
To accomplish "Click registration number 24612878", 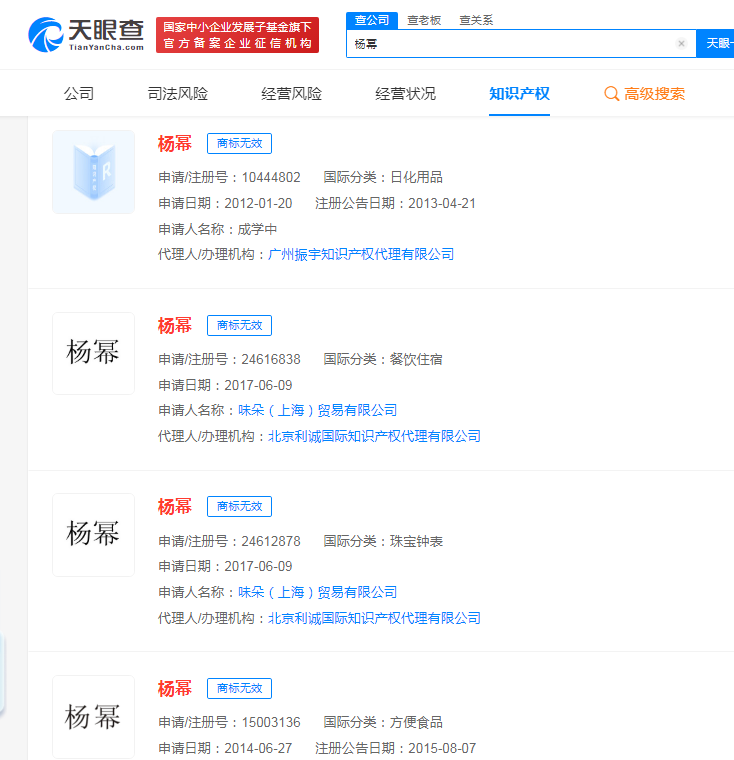I will [271, 541].
